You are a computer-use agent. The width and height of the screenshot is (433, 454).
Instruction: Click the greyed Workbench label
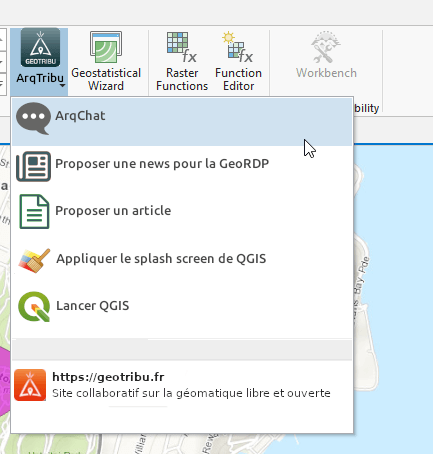326,73
